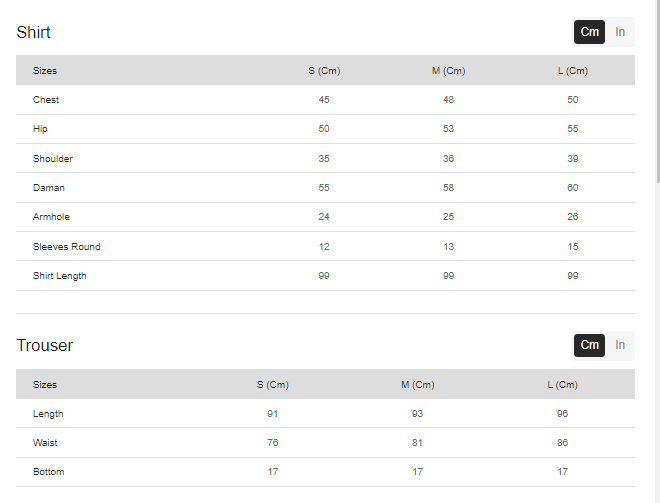
Task: Click the Shoulder row label
Action: click(53, 159)
